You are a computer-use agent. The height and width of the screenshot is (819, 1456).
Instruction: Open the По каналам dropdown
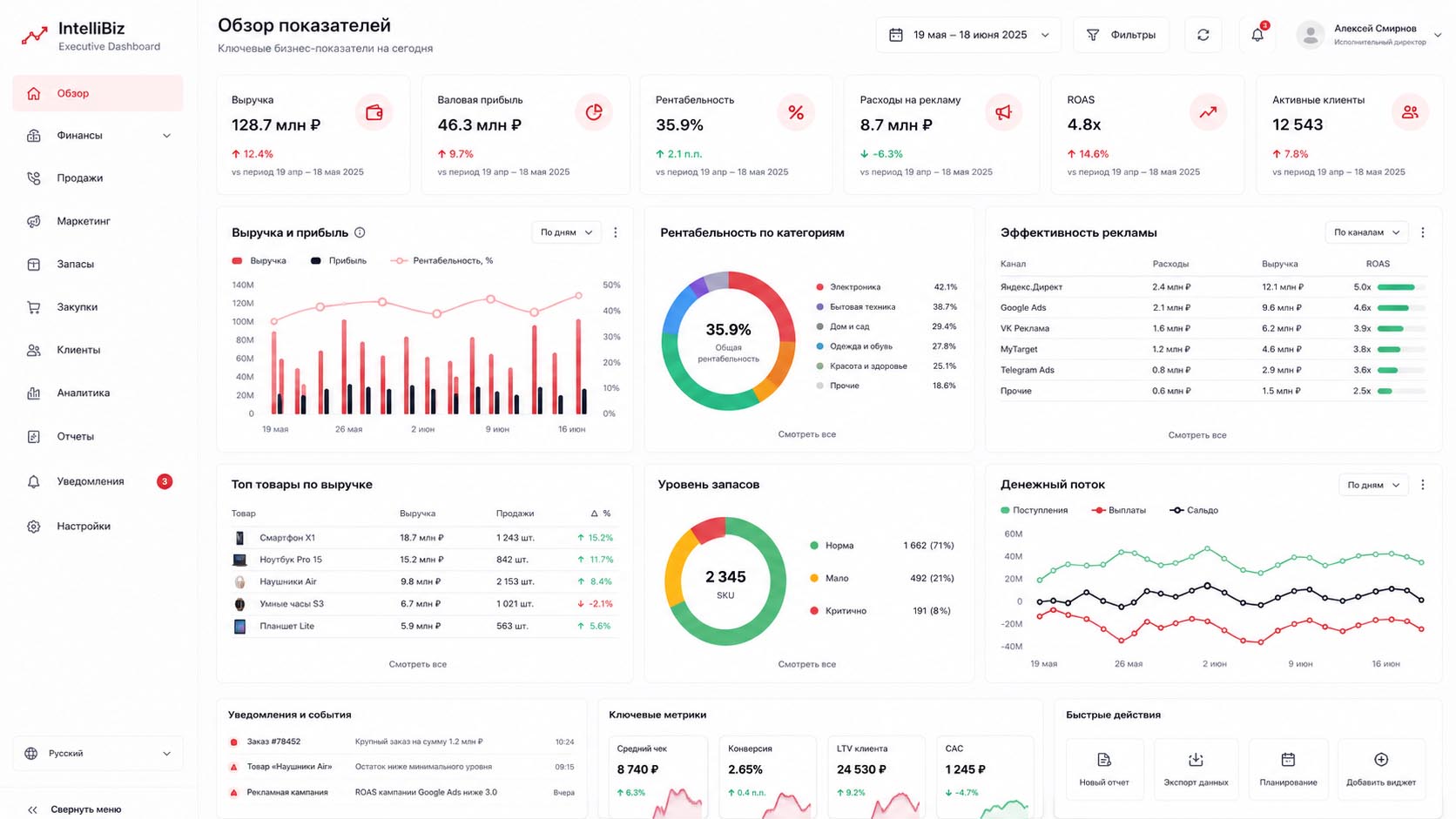(1366, 232)
